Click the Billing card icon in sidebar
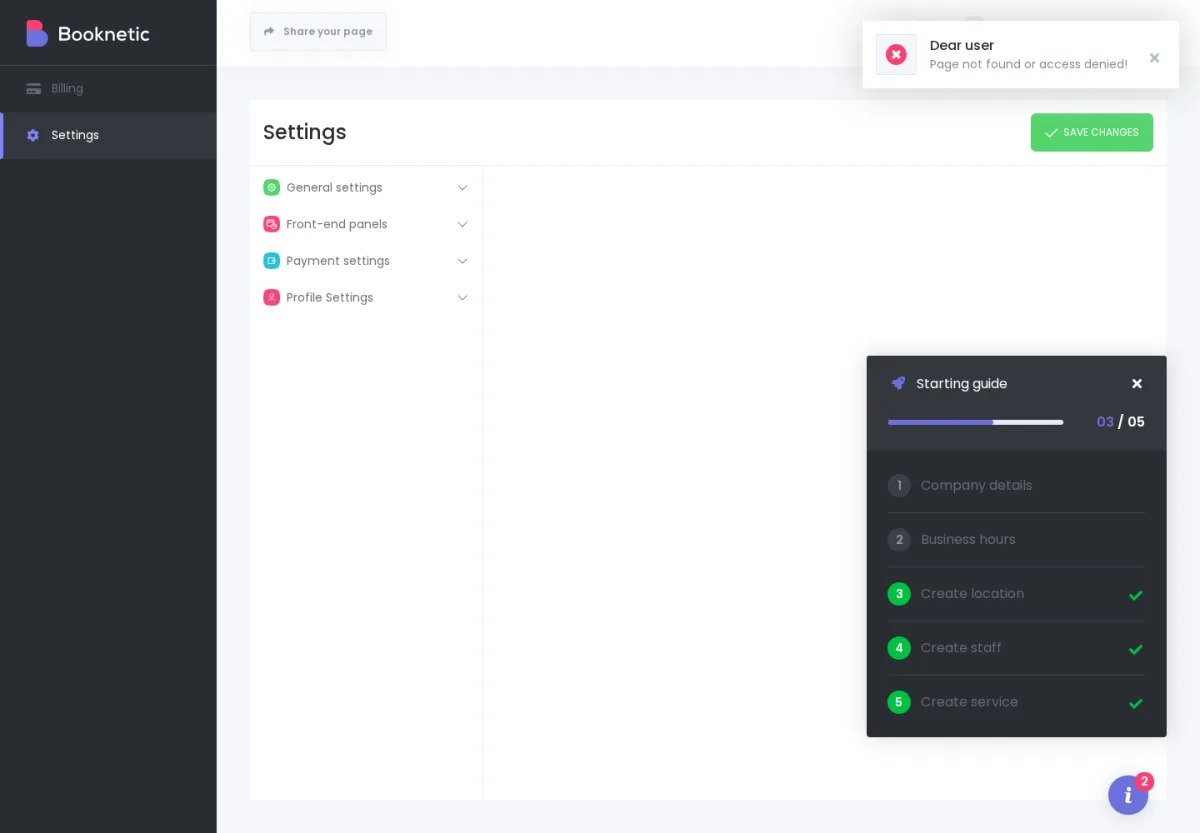The width and height of the screenshot is (1200, 833). [x=34, y=89]
